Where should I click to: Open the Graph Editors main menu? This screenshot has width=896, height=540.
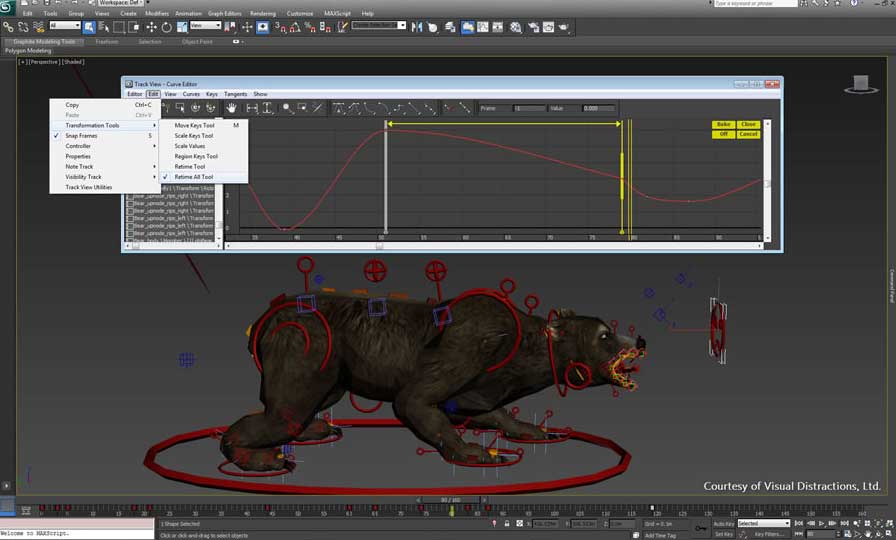click(x=224, y=13)
